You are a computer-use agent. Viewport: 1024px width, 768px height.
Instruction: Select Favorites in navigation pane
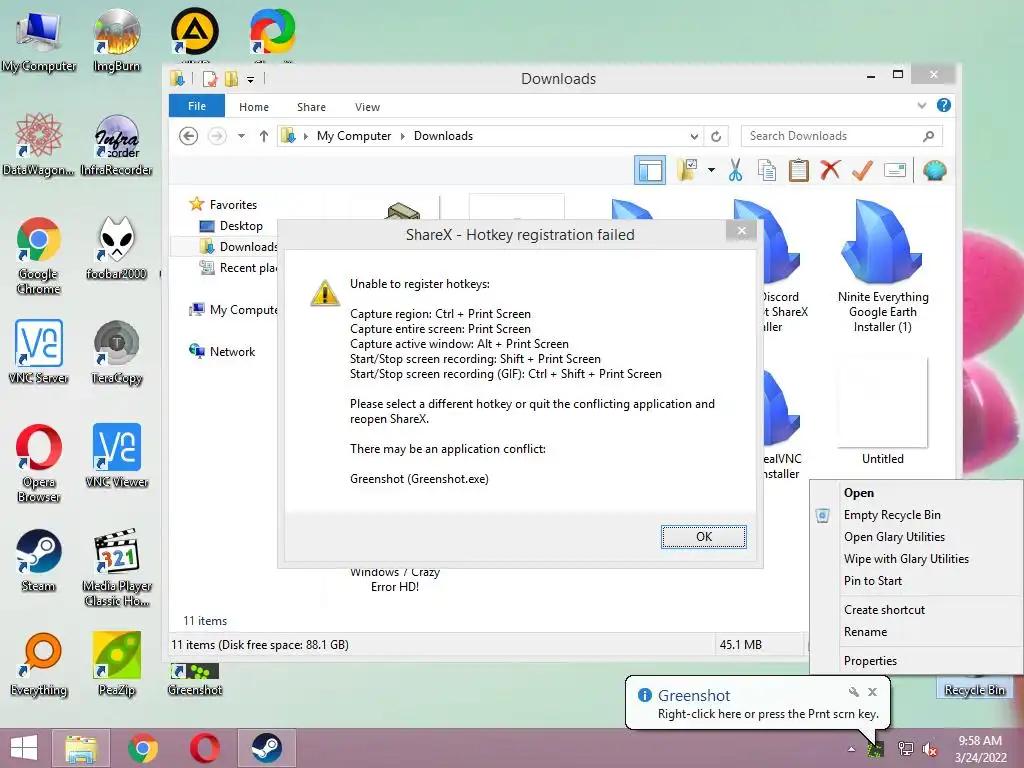tap(233, 204)
